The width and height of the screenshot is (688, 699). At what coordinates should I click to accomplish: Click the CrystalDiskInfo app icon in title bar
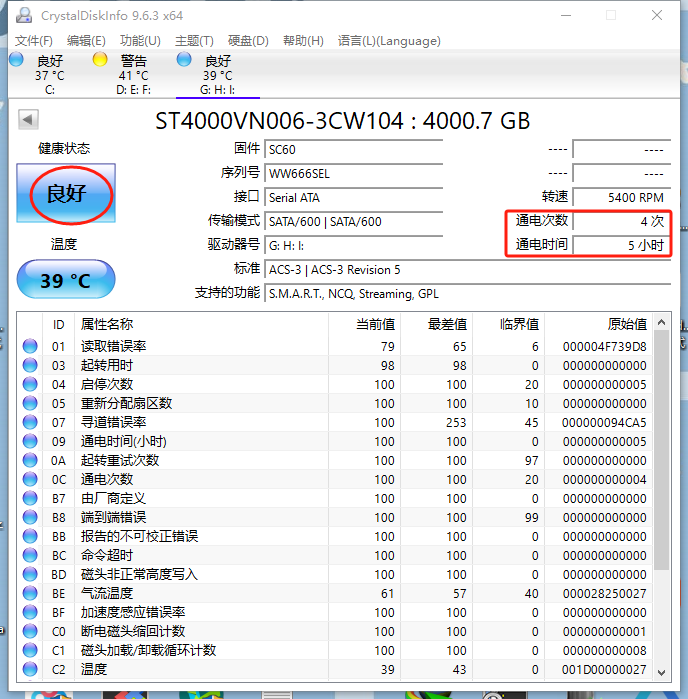24,16
